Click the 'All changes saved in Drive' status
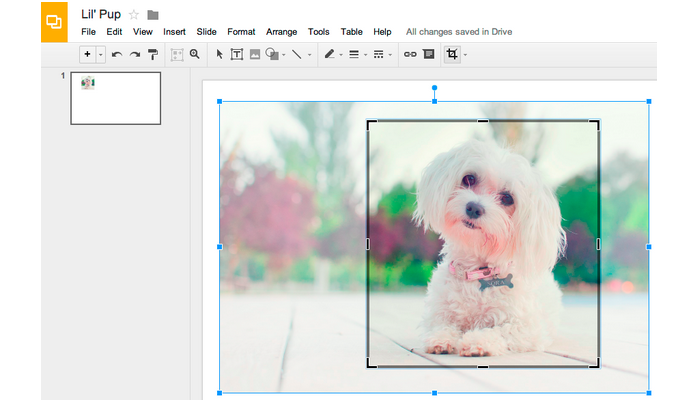 click(x=459, y=32)
